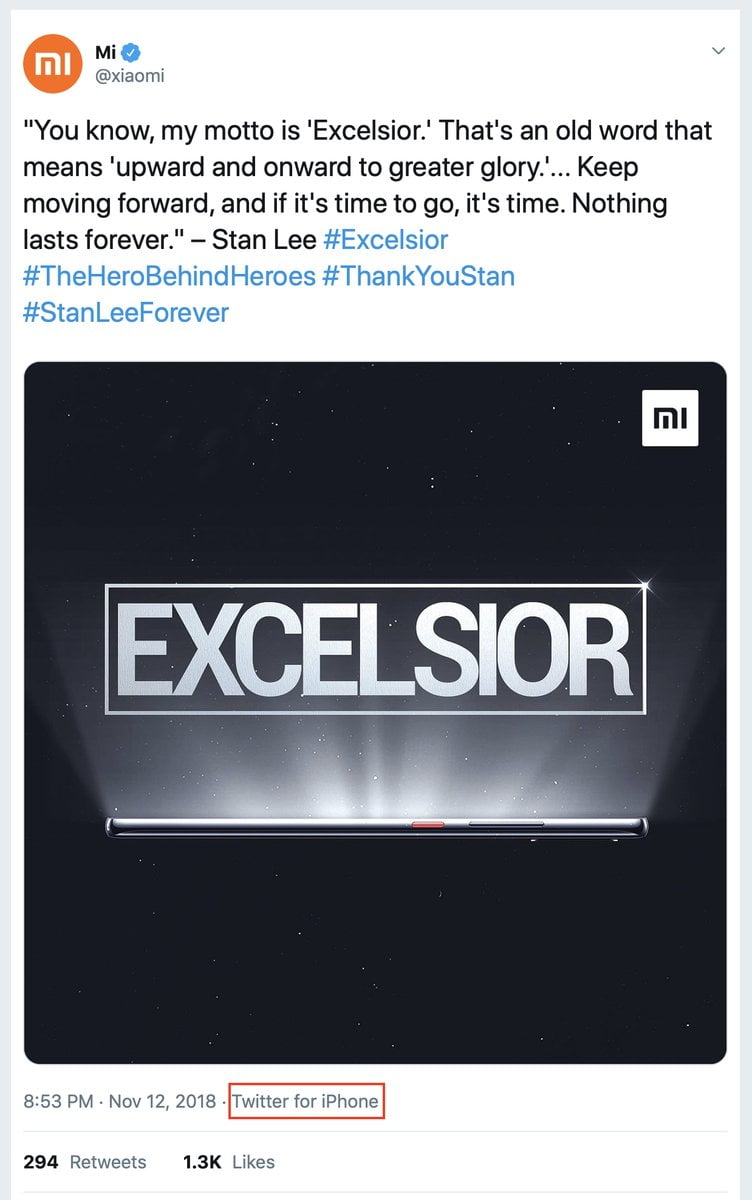This screenshot has height=1200, width=752.
Task: Open the #Excelsior hashtag
Action: point(387,240)
